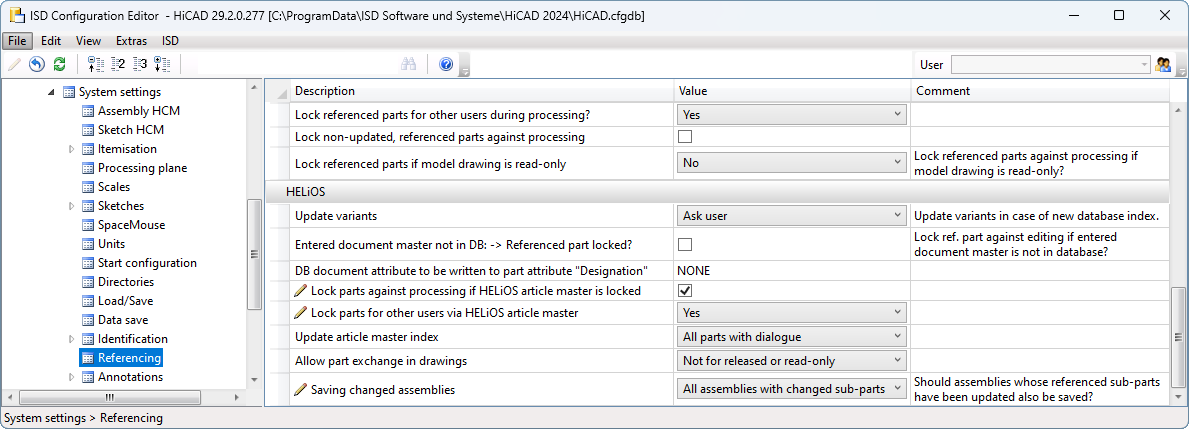Enable Lock non-updated referenced parts checkbox
The width and height of the screenshot is (1189, 429).
click(x=685, y=137)
